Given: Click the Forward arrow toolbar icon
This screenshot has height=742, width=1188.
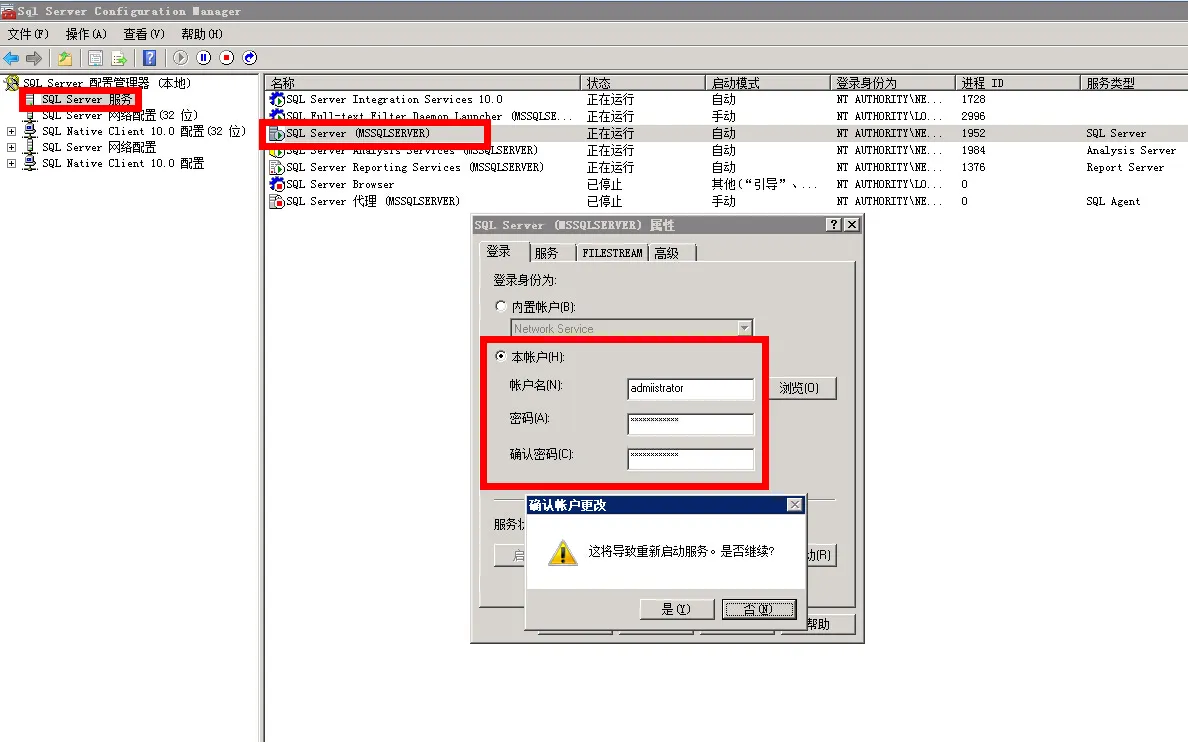Looking at the screenshot, I should [x=34, y=58].
